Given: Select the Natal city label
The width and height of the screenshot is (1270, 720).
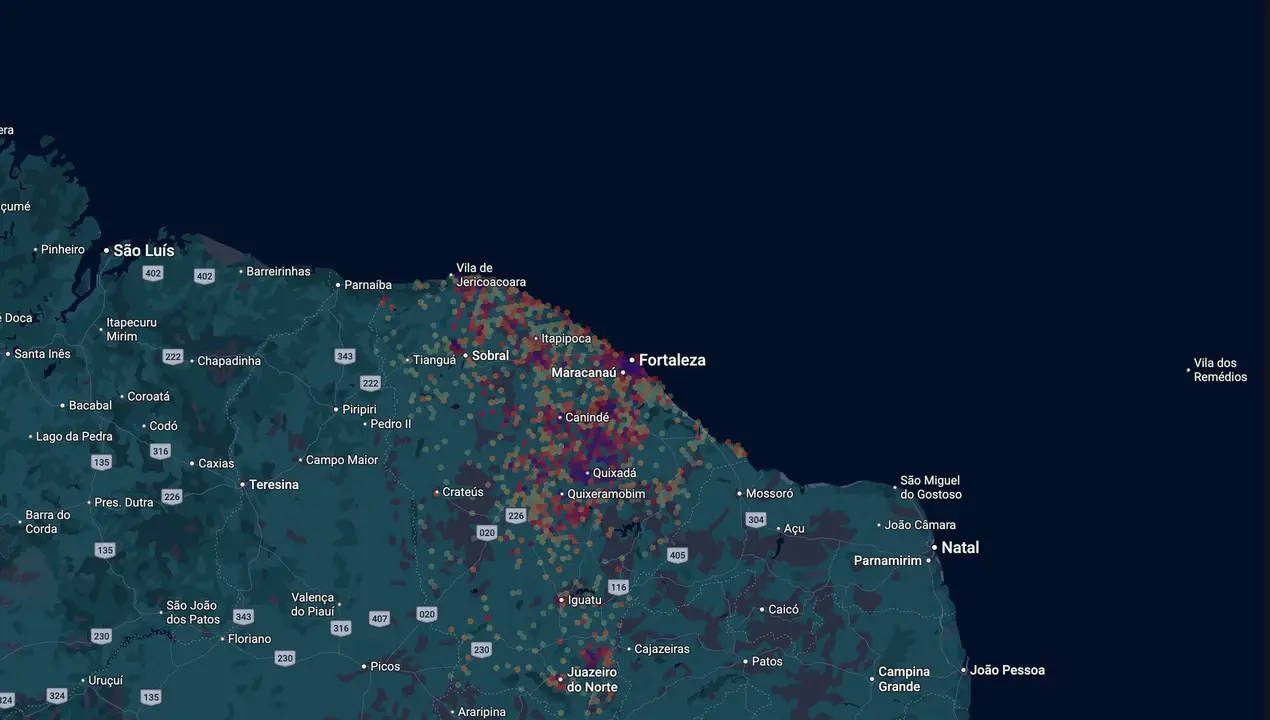Looking at the screenshot, I should [960, 547].
